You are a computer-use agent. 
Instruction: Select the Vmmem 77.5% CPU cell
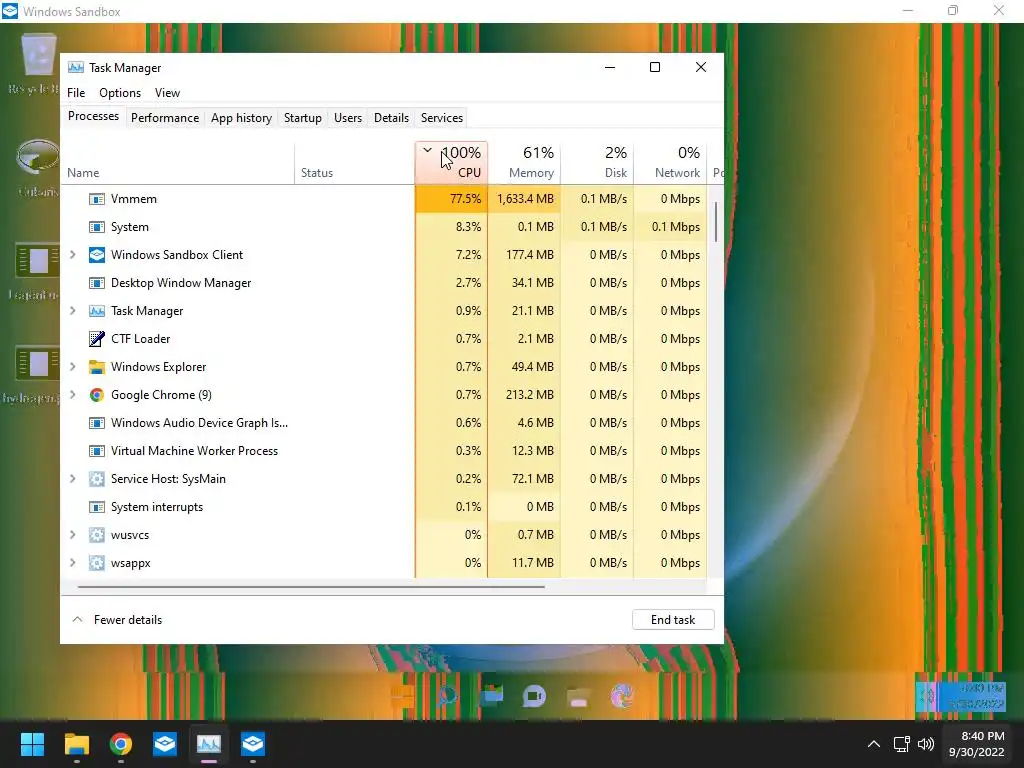pos(451,199)
